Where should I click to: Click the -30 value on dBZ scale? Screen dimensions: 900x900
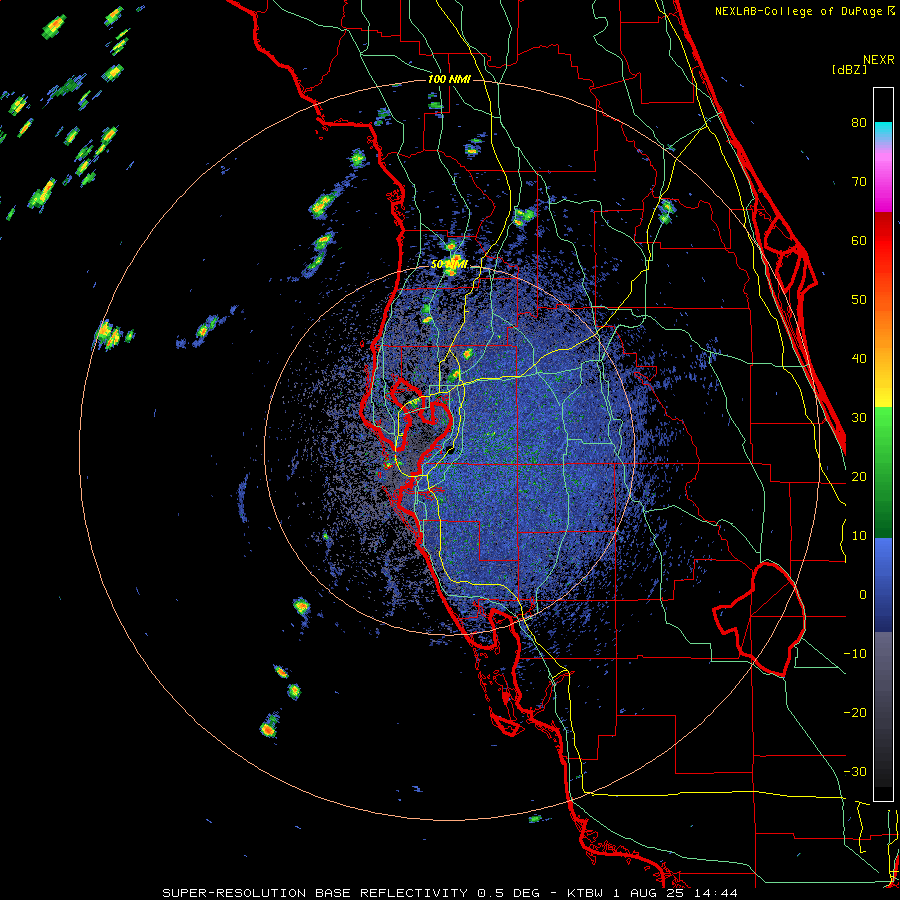[x=855, y=772]
